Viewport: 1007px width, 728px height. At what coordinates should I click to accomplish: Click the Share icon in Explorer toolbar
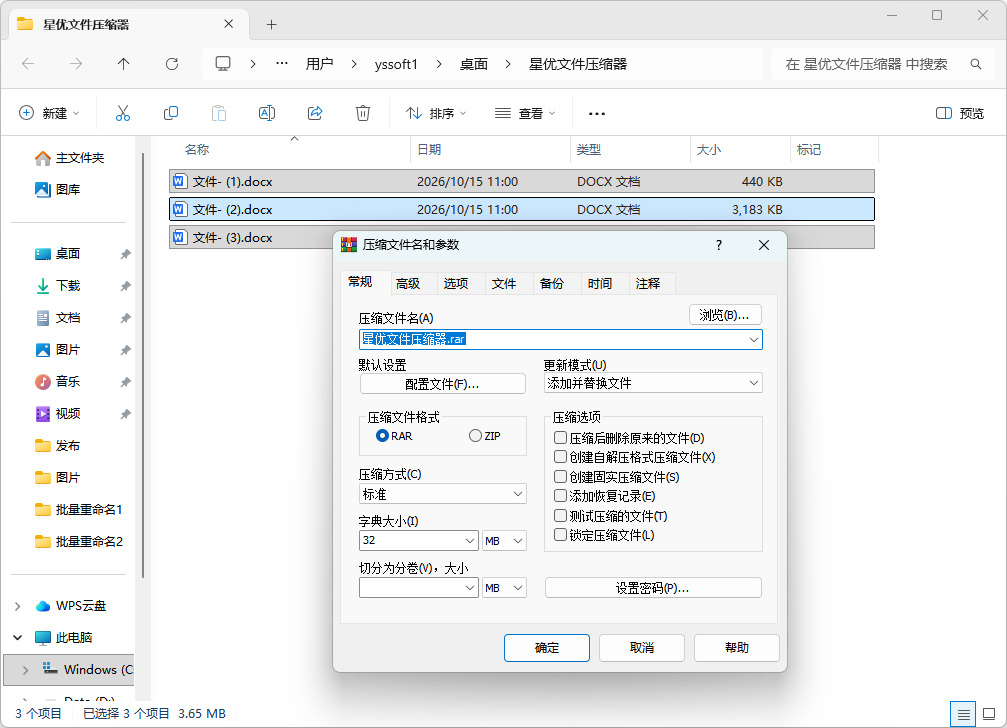coord(315,114)
